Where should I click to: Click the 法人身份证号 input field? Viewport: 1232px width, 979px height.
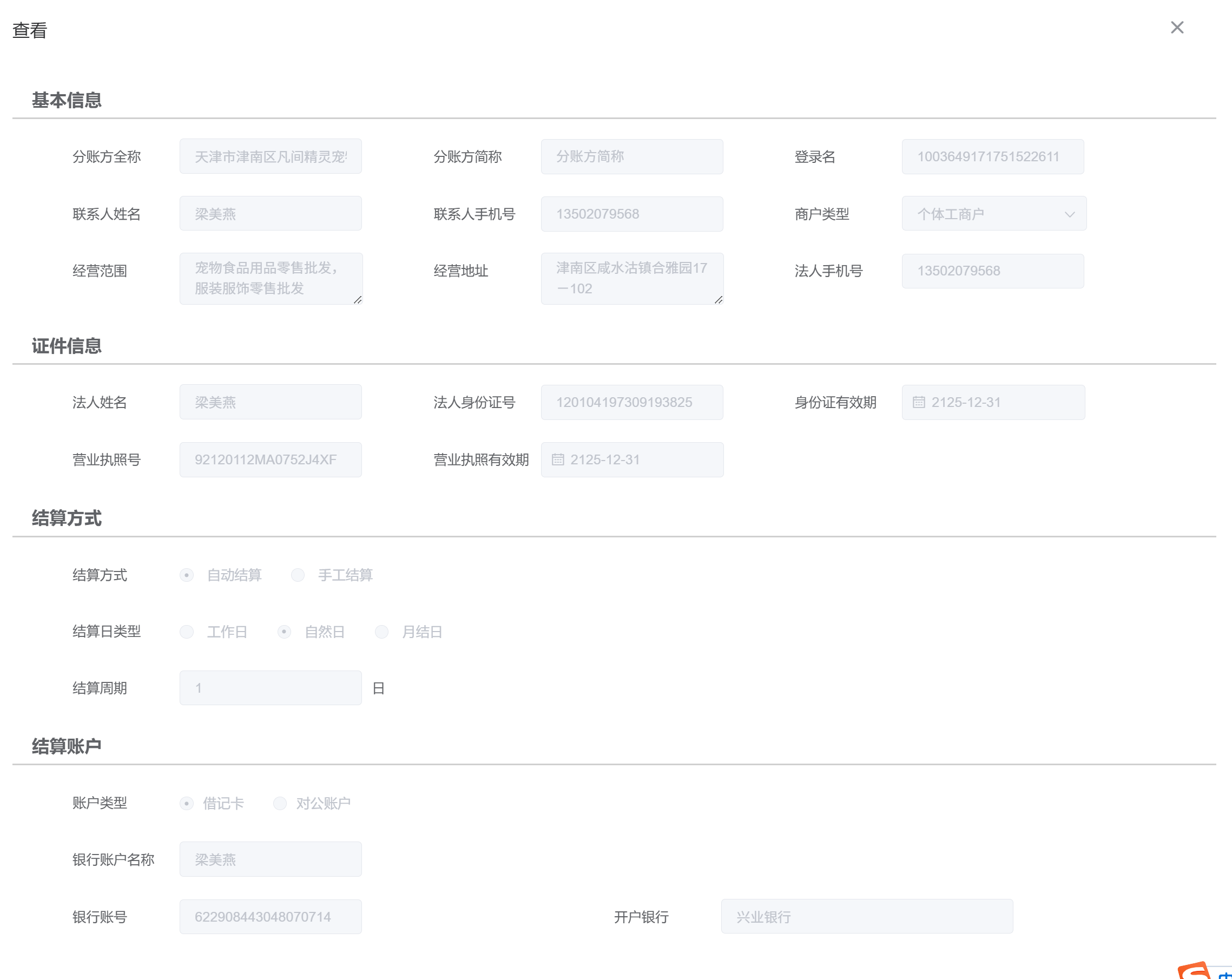(631, 402)
